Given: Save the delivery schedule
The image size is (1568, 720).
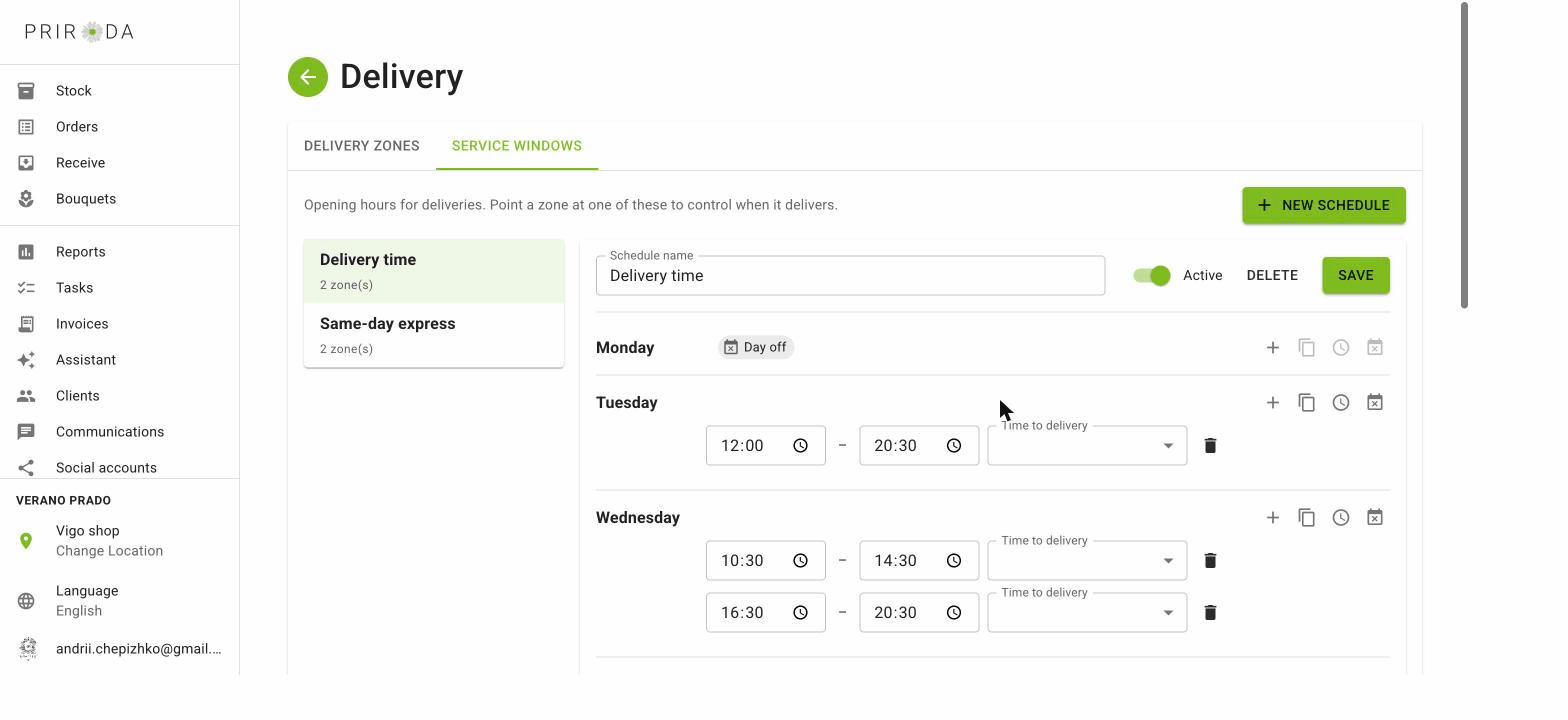Looking at the screenshot, I should 1356,276.
